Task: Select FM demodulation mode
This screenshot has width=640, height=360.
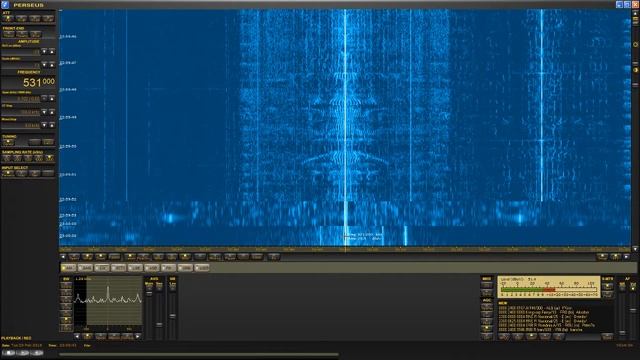Action: (169, 268)
